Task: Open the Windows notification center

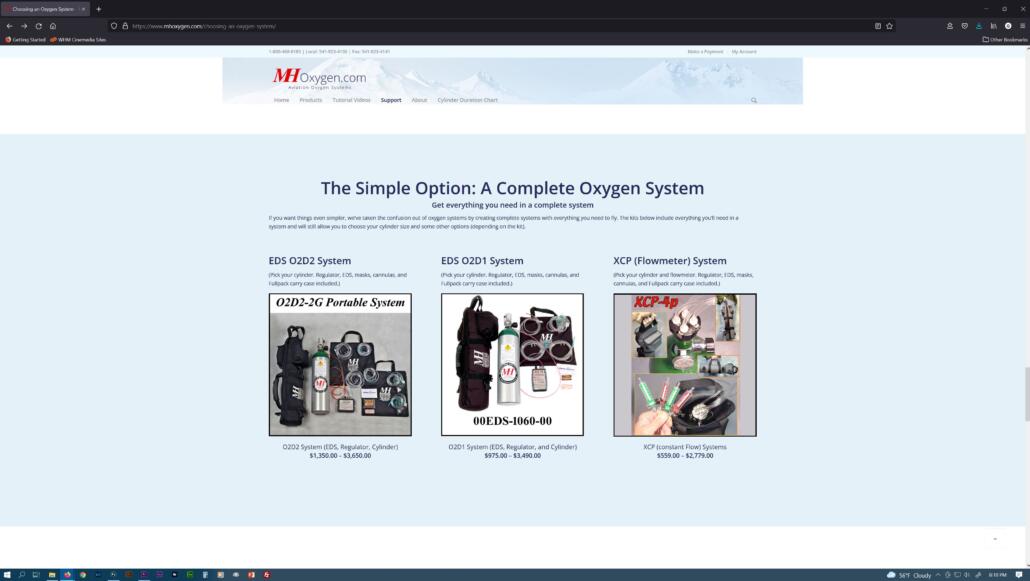Action: (x=1019, y=575)
